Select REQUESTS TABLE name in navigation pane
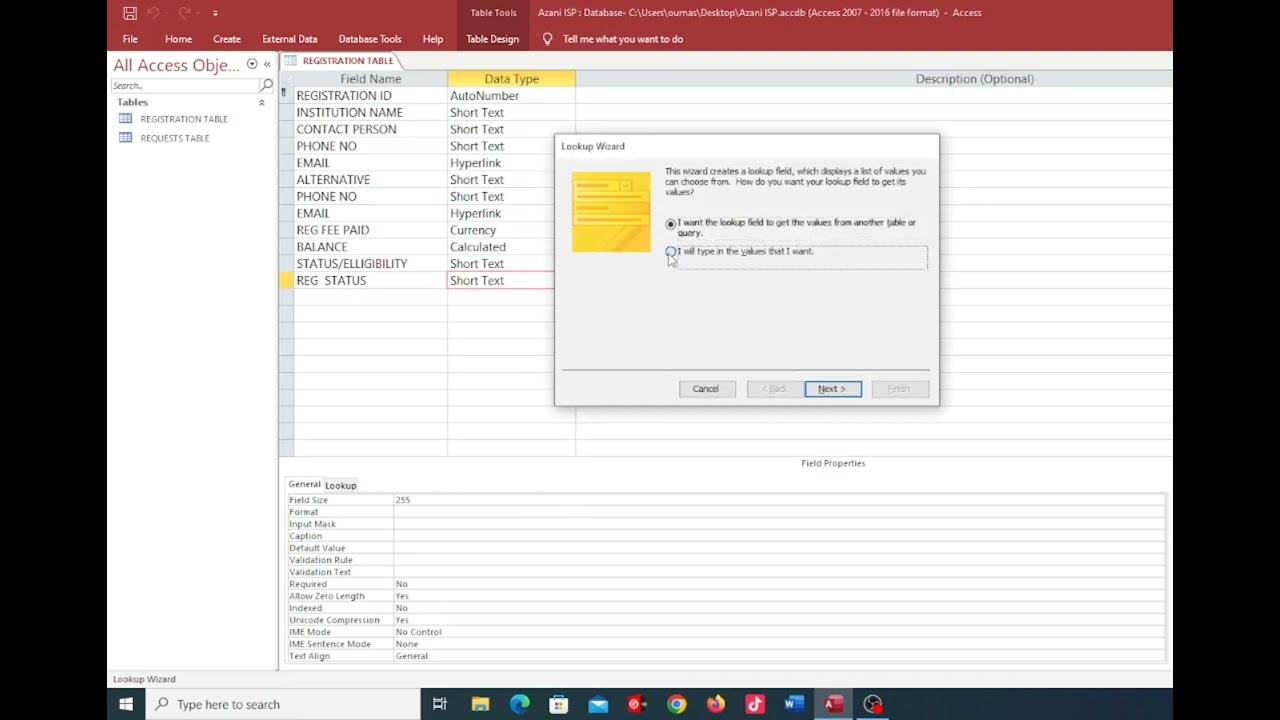Viewport: 1280px width, 720px height. (x=175, y=138)
